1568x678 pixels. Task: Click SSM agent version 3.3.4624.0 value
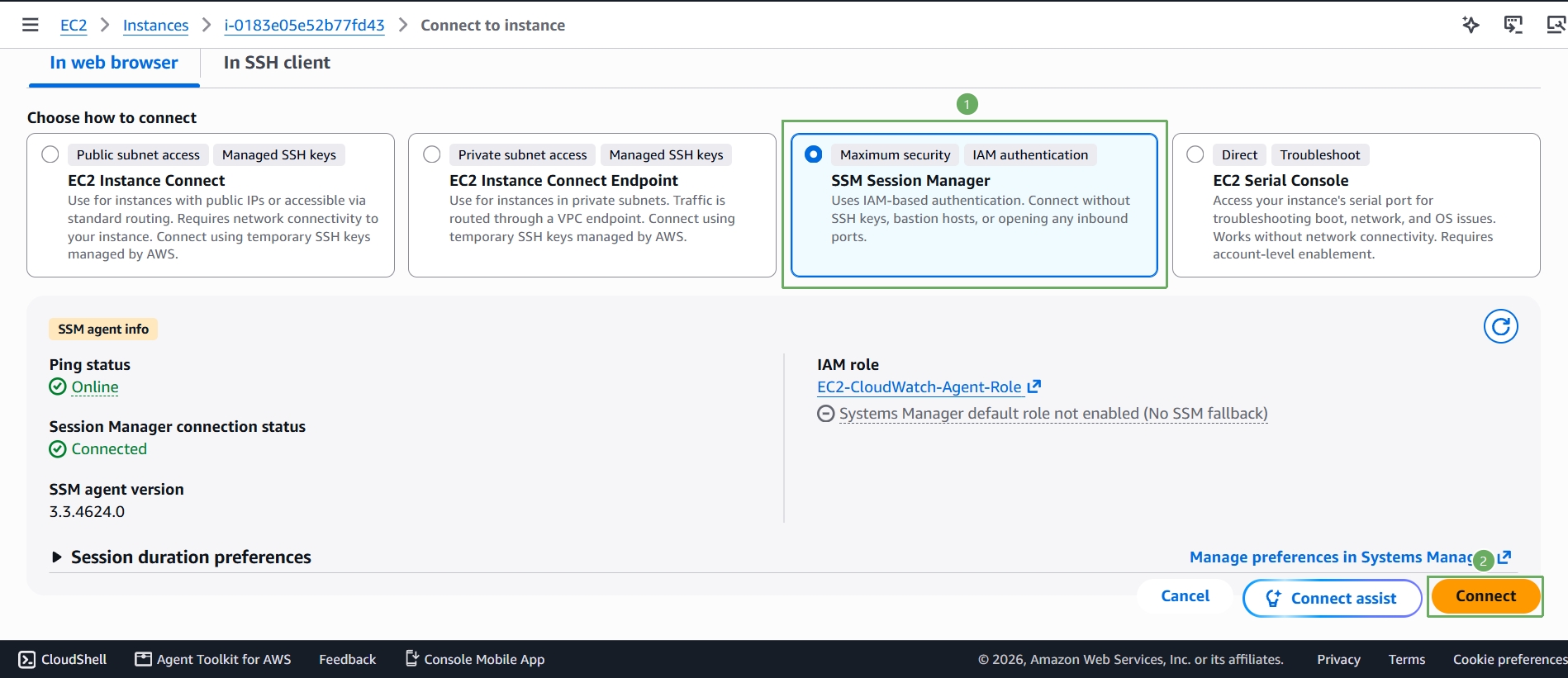[87, 511]
